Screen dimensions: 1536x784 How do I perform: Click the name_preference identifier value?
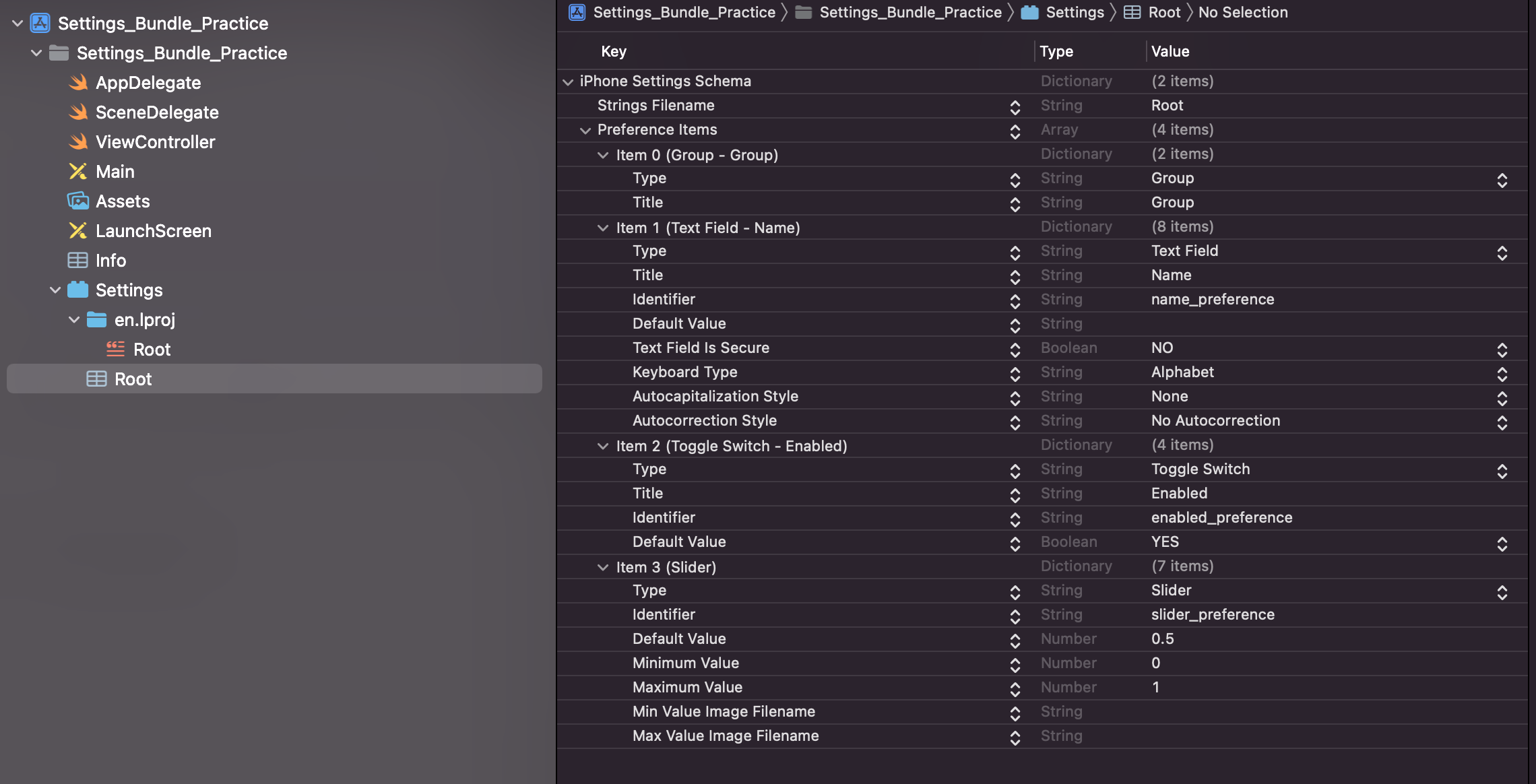[1213, 299]
